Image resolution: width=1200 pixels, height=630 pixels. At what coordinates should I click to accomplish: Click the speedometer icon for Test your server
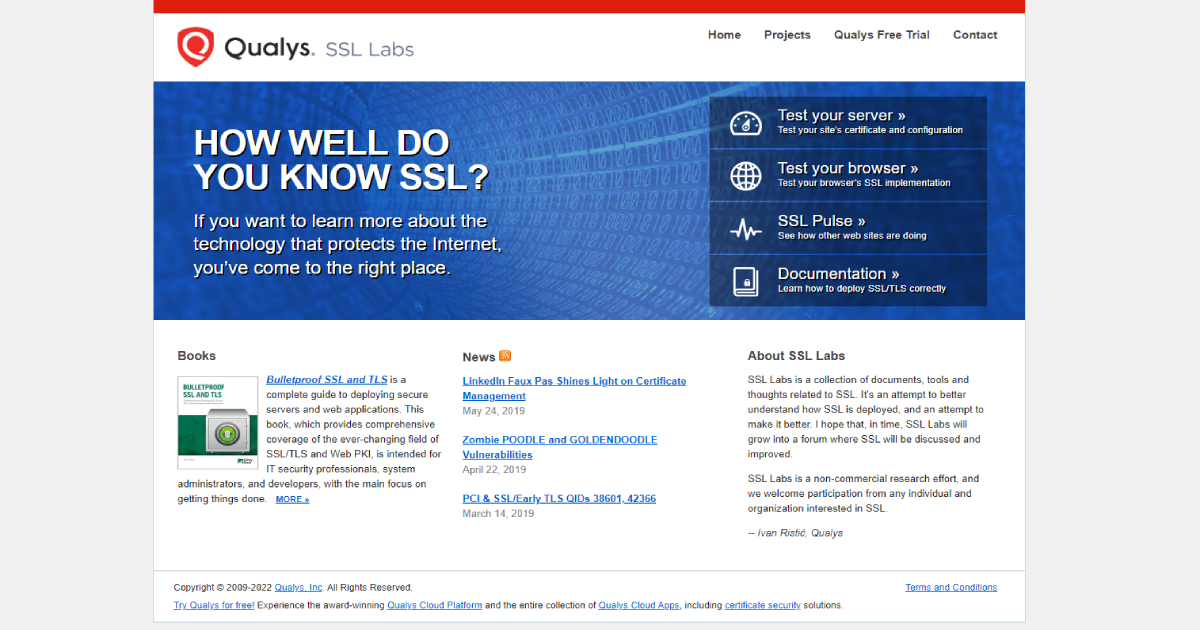coord(746,123)
